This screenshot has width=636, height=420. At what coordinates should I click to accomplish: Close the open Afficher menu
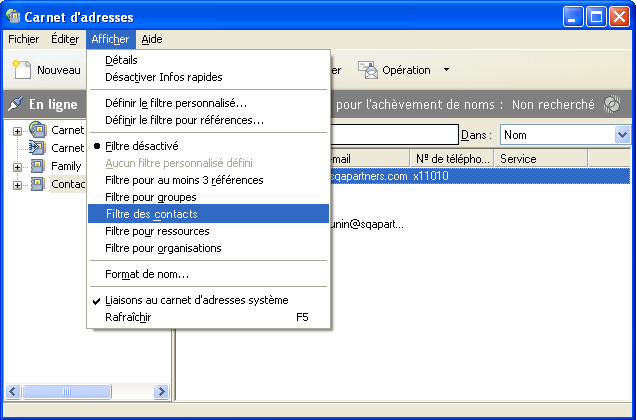point(110,39)
